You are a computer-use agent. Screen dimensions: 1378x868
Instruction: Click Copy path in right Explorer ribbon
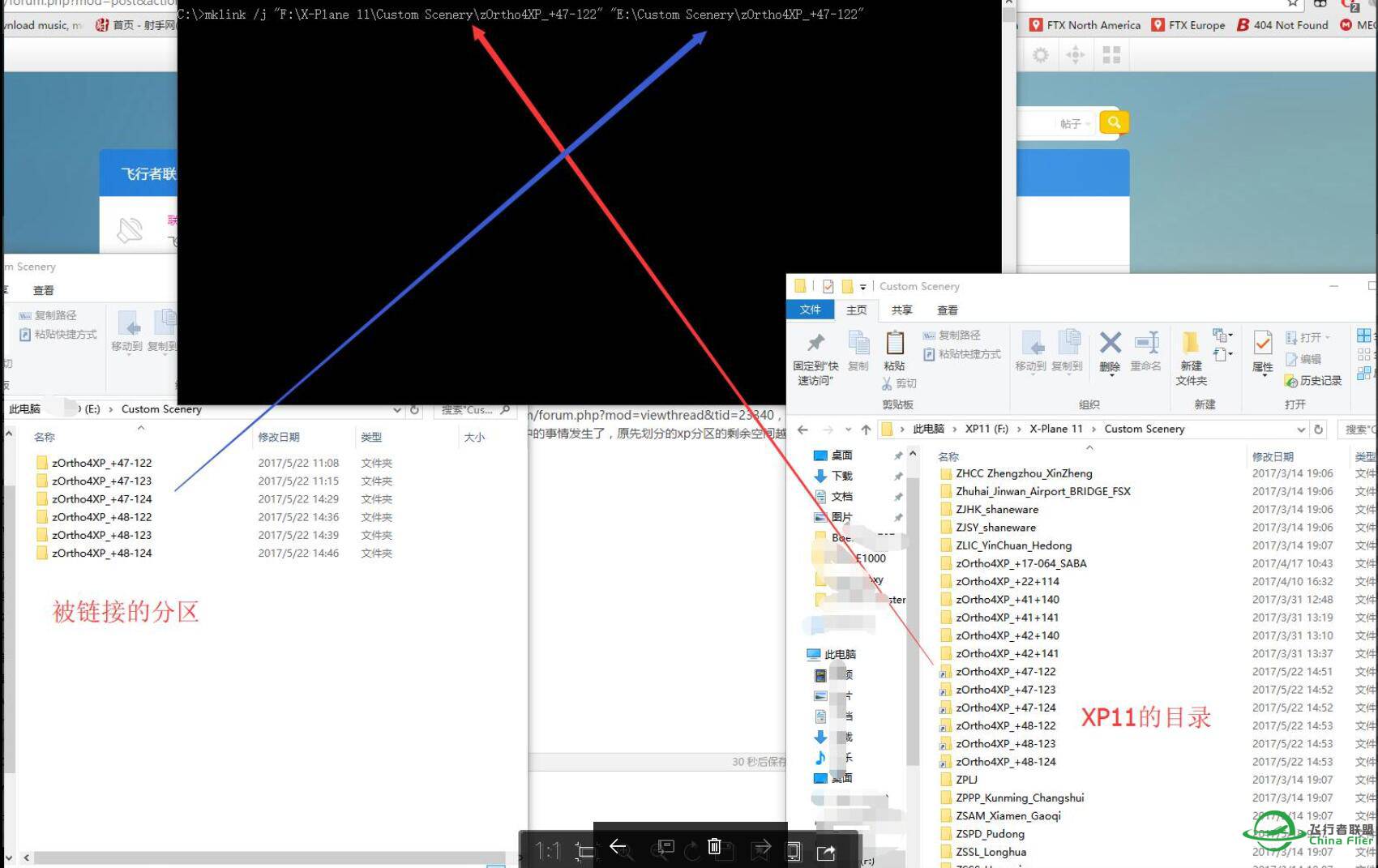951,335
